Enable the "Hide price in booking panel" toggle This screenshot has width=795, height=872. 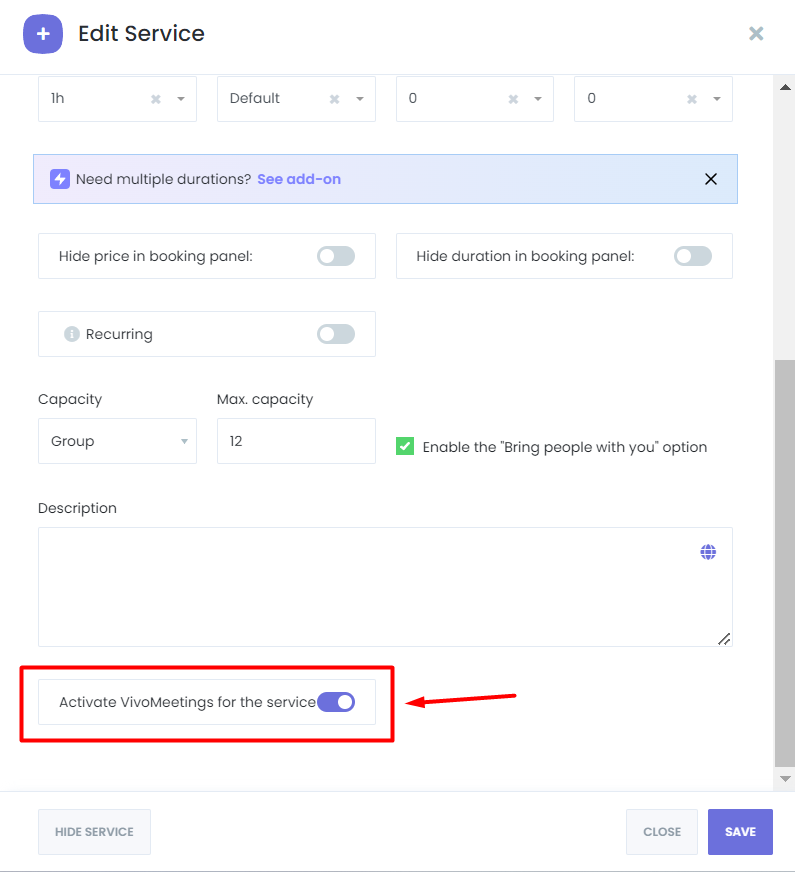pyautogui.click(x=335, y=256)
